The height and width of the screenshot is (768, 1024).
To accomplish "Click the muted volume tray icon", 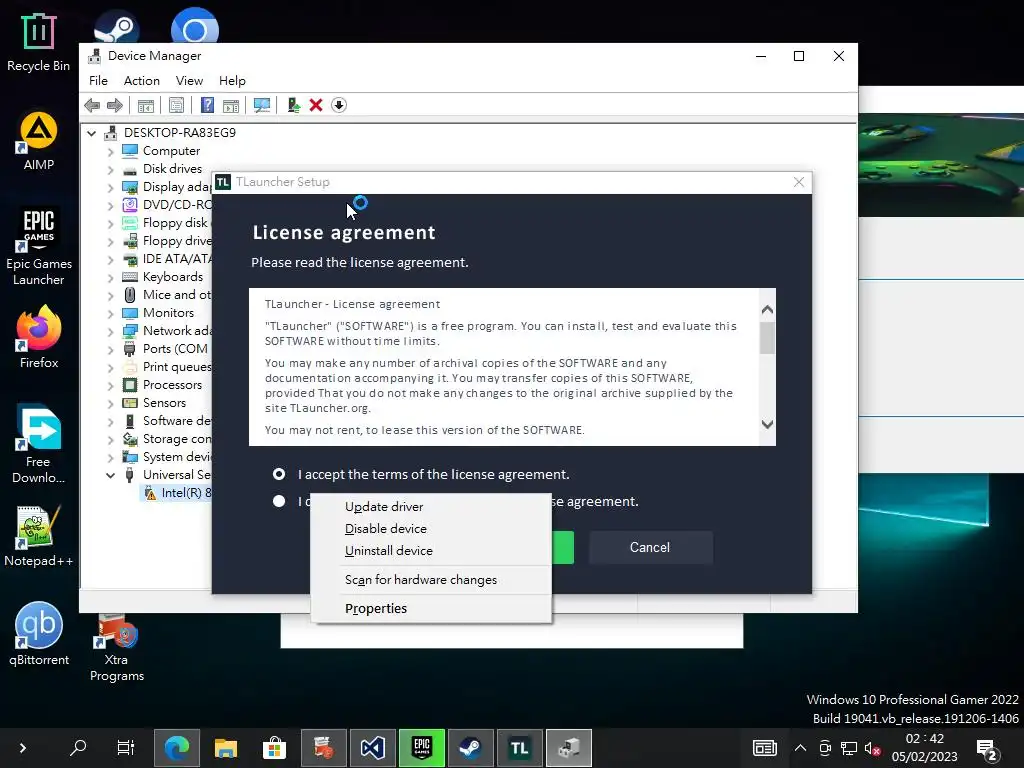I will (x=872, y=748).
